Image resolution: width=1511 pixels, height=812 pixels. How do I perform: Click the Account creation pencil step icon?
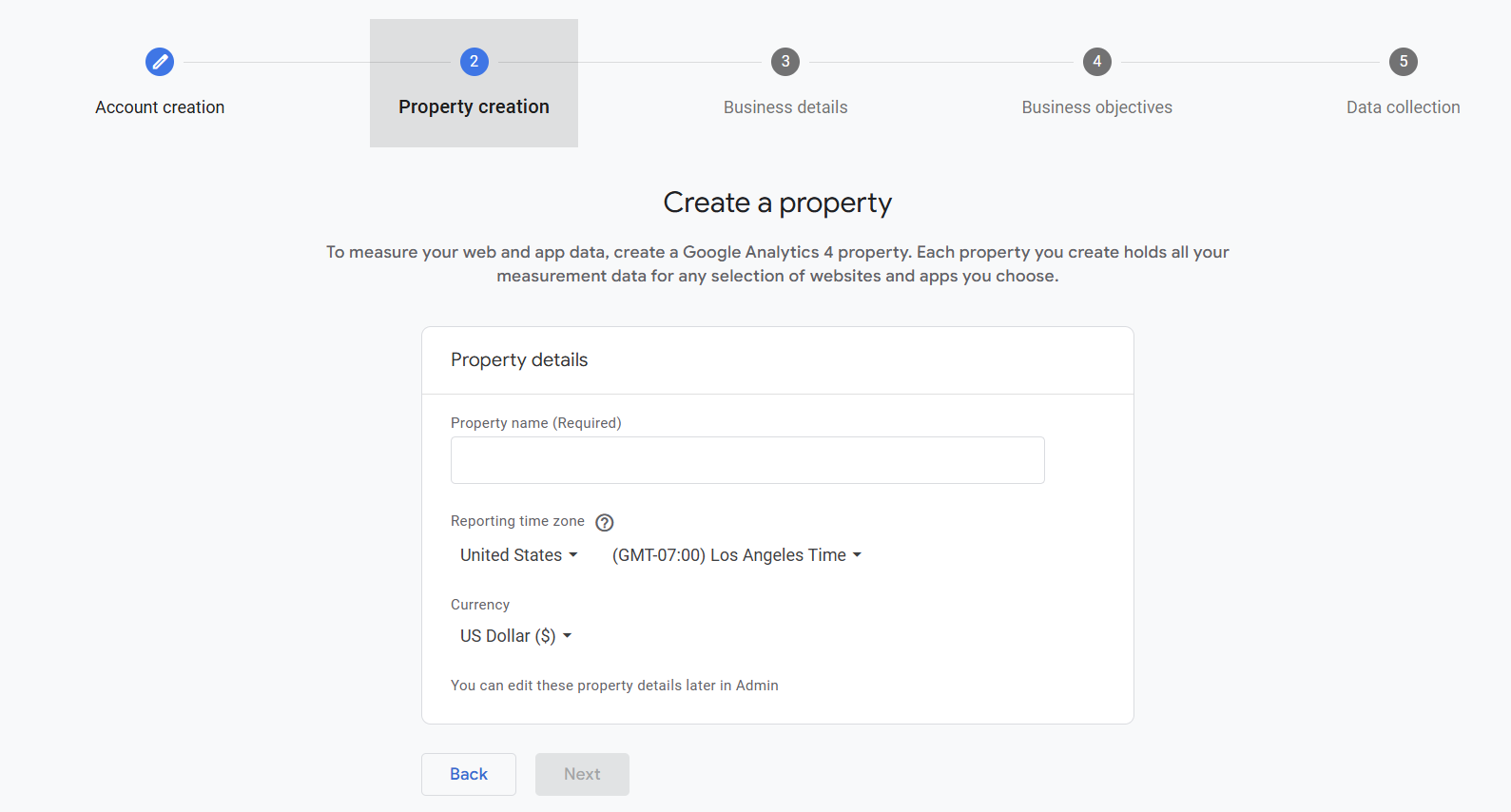coord(160,62)
